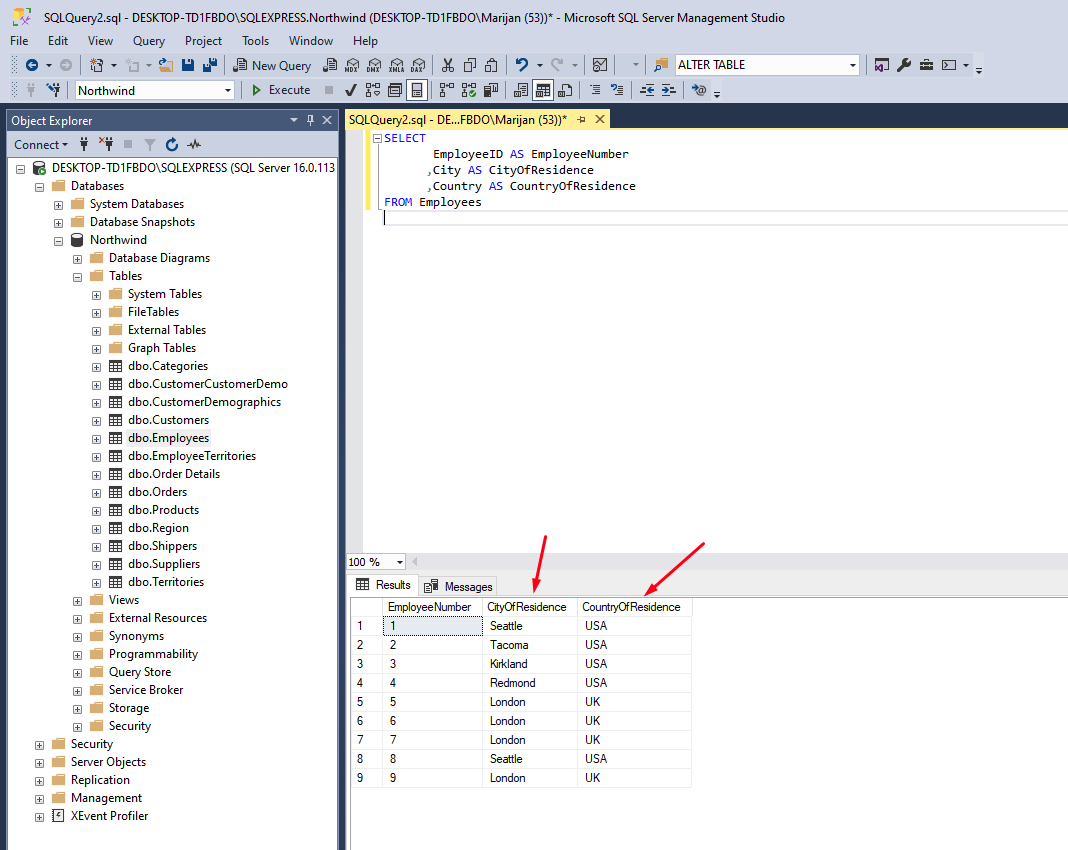Collapse the Tables folder node
1068x850 pixels.
78,277
